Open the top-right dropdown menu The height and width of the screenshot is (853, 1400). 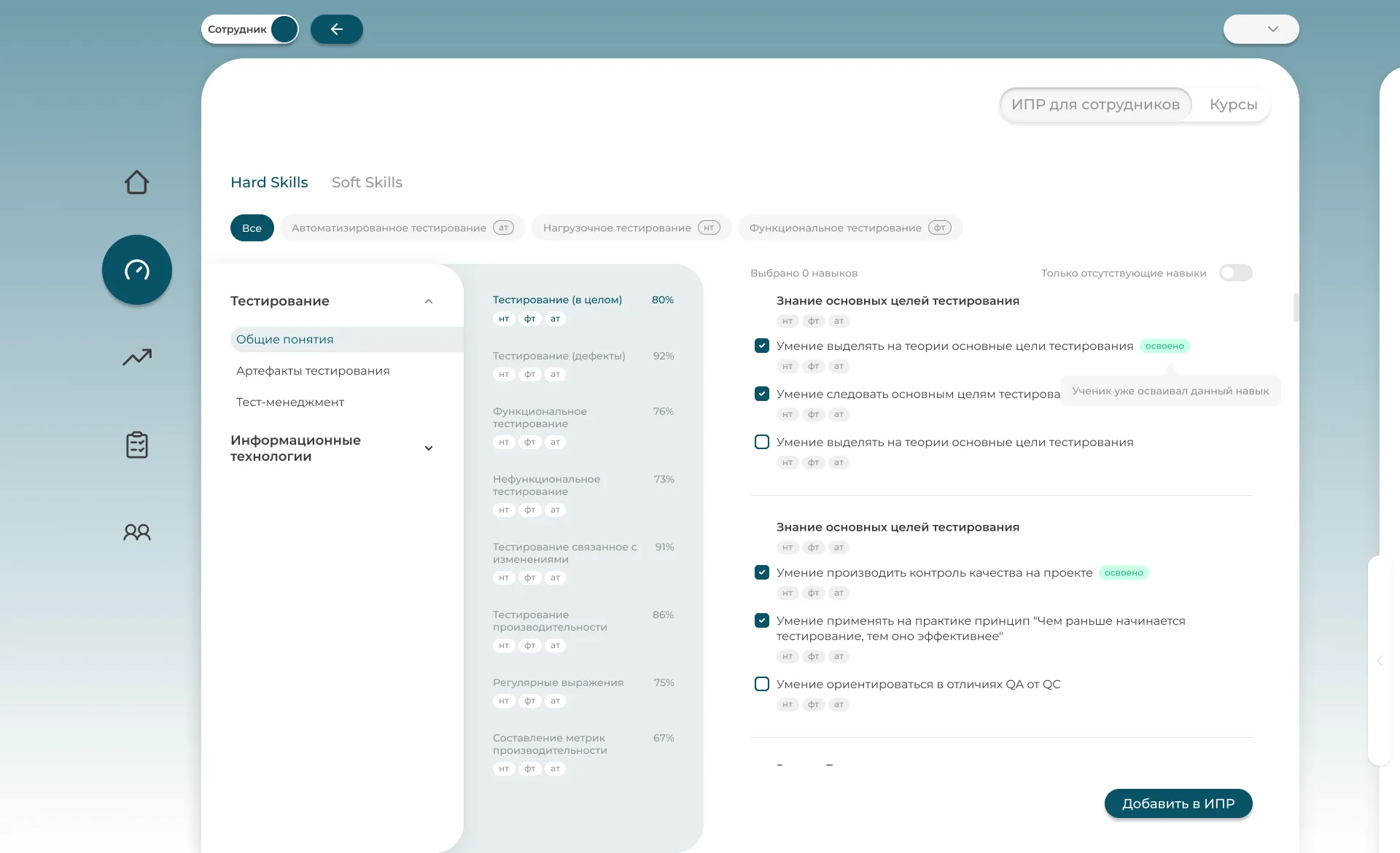coord(1261,29)
